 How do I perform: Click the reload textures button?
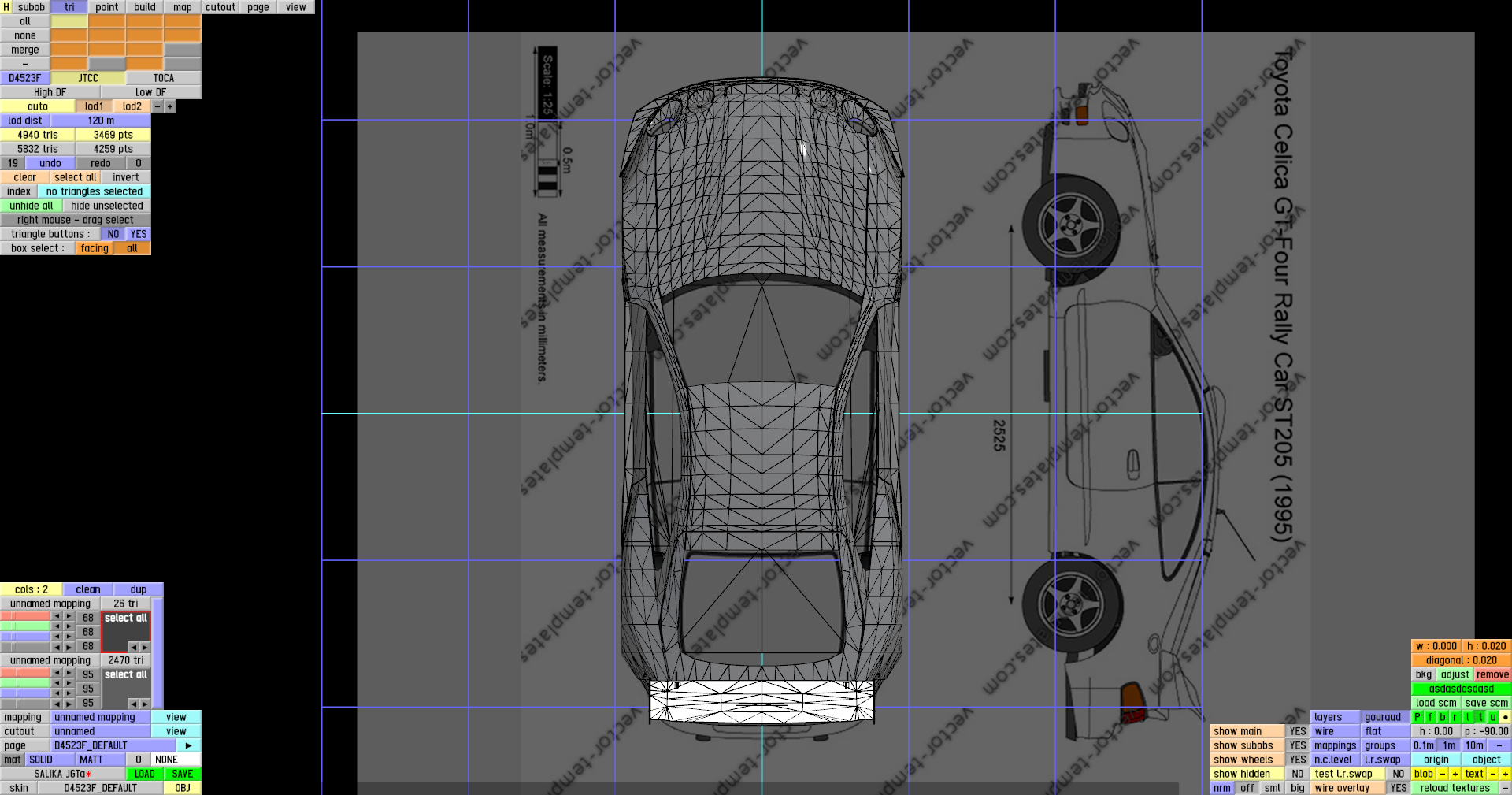(x=1455, y=788)
